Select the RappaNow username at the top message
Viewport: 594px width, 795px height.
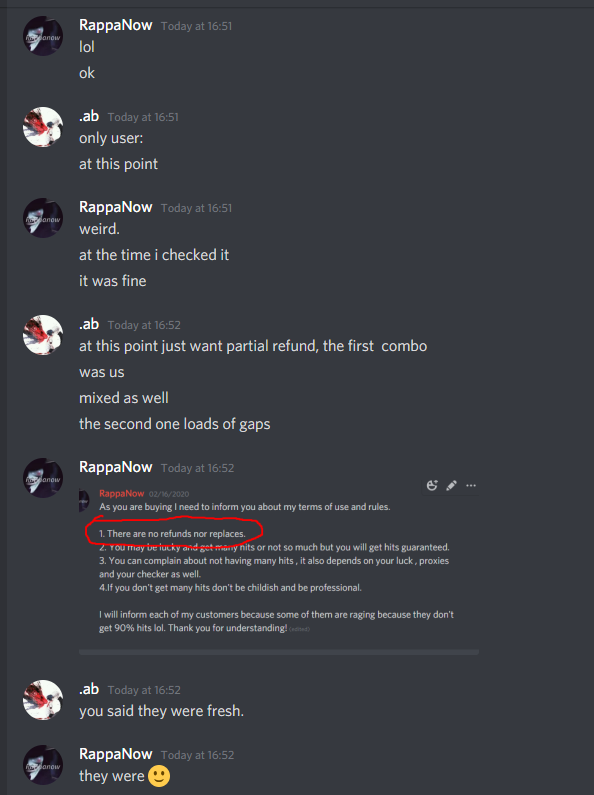(x=116, y=25)
